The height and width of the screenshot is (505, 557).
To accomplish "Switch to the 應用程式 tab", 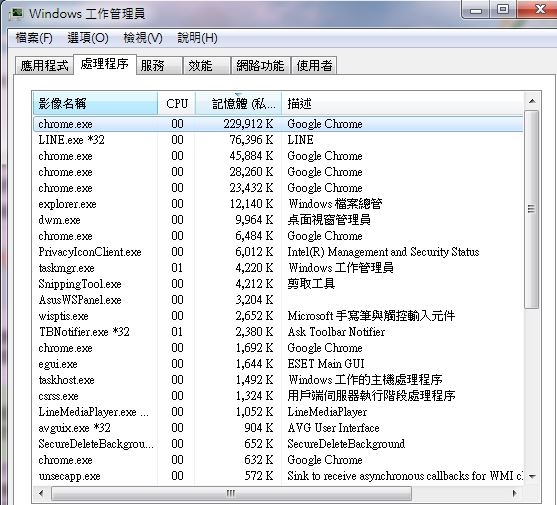I will (44, 65).
